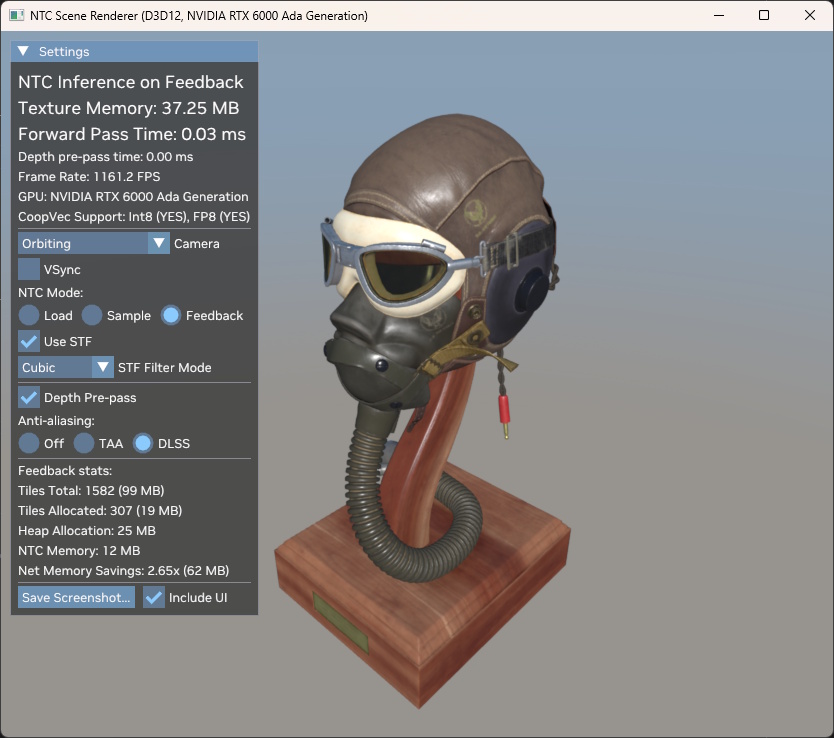Uncheck the Use STF option
This screenshot has width=834, height=738.
(28, 341)
